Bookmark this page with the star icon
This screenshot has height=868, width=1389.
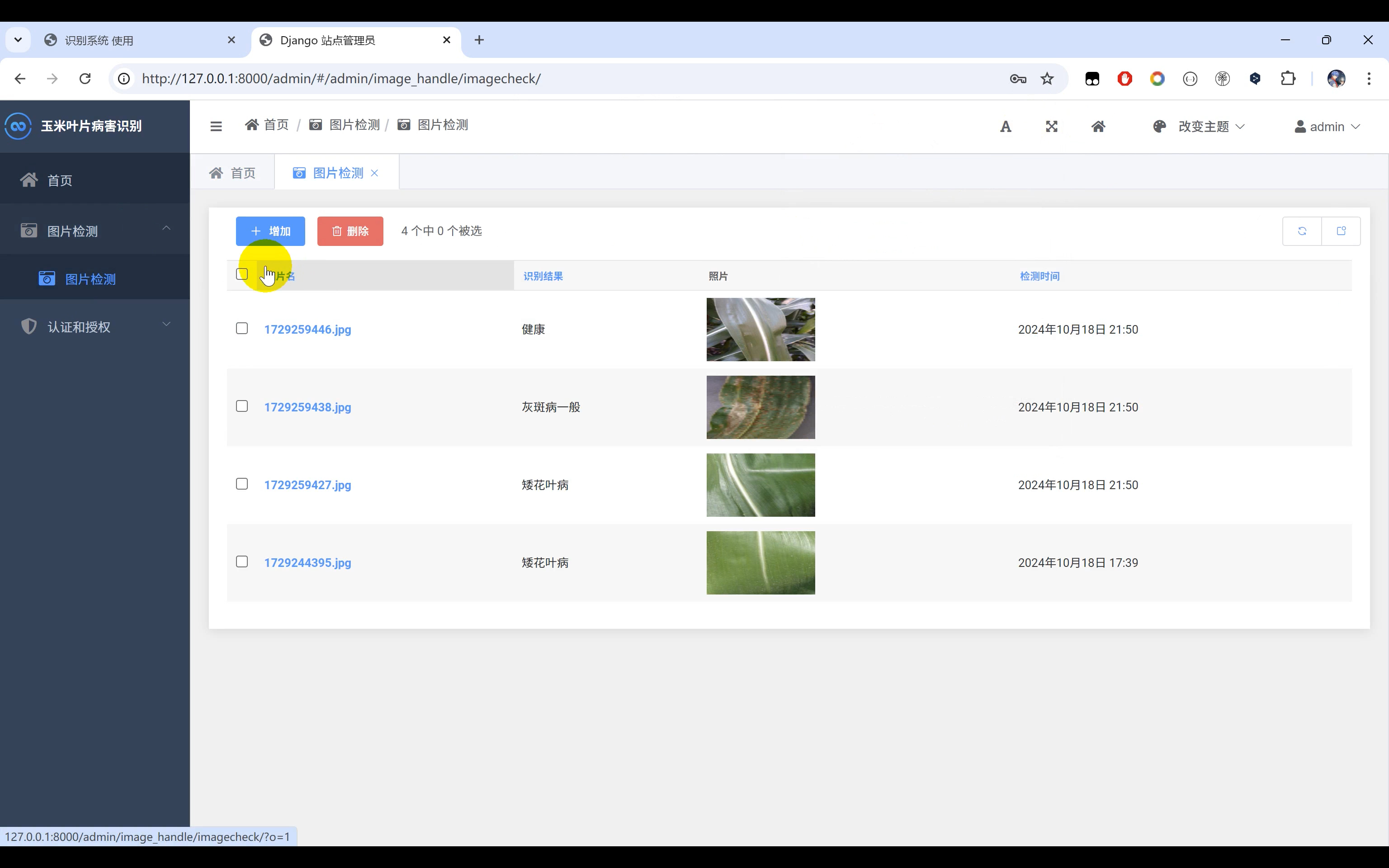click(1048, 79)
